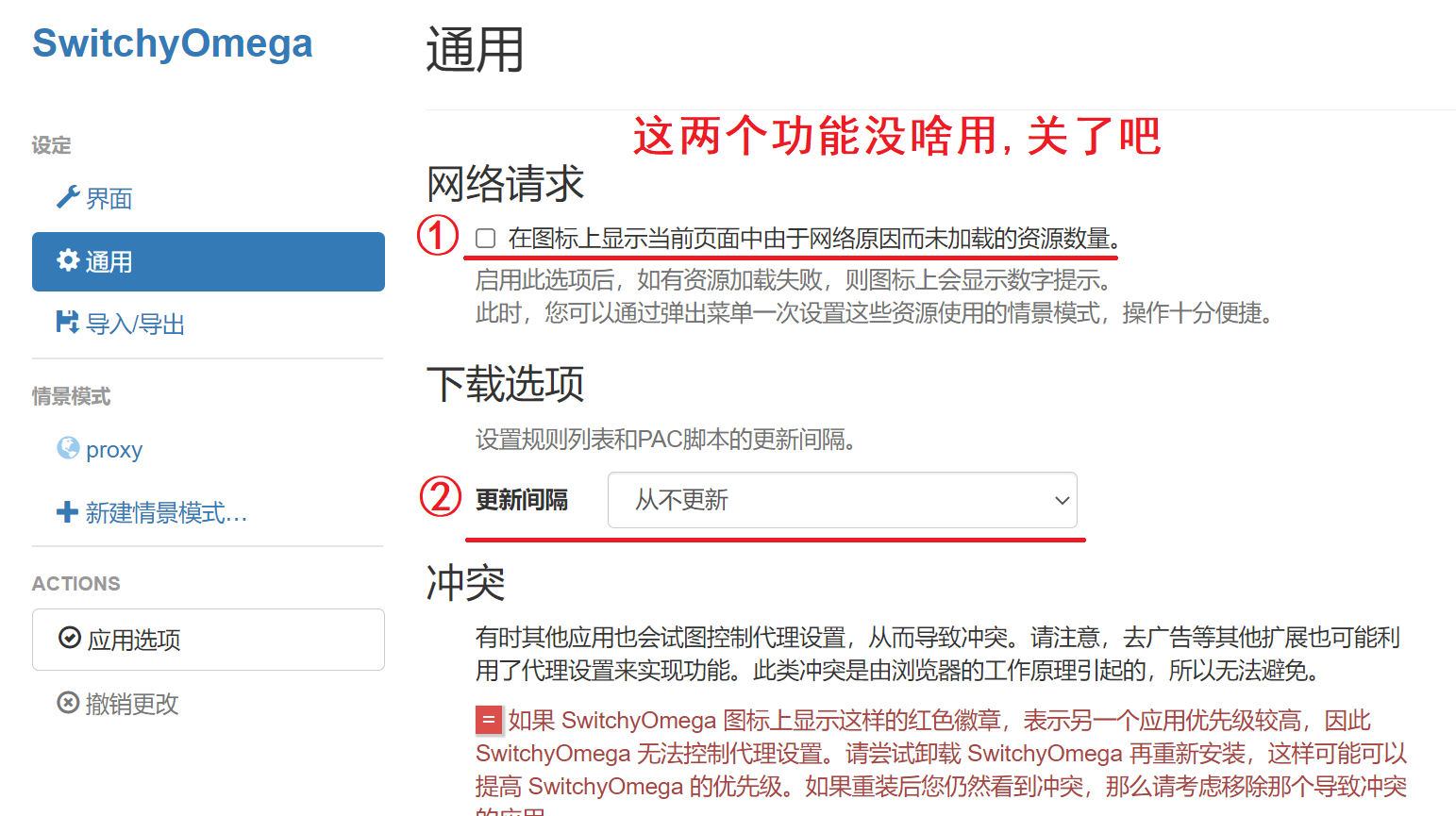Click the globe icon of the proxy profile

point(68,448)
